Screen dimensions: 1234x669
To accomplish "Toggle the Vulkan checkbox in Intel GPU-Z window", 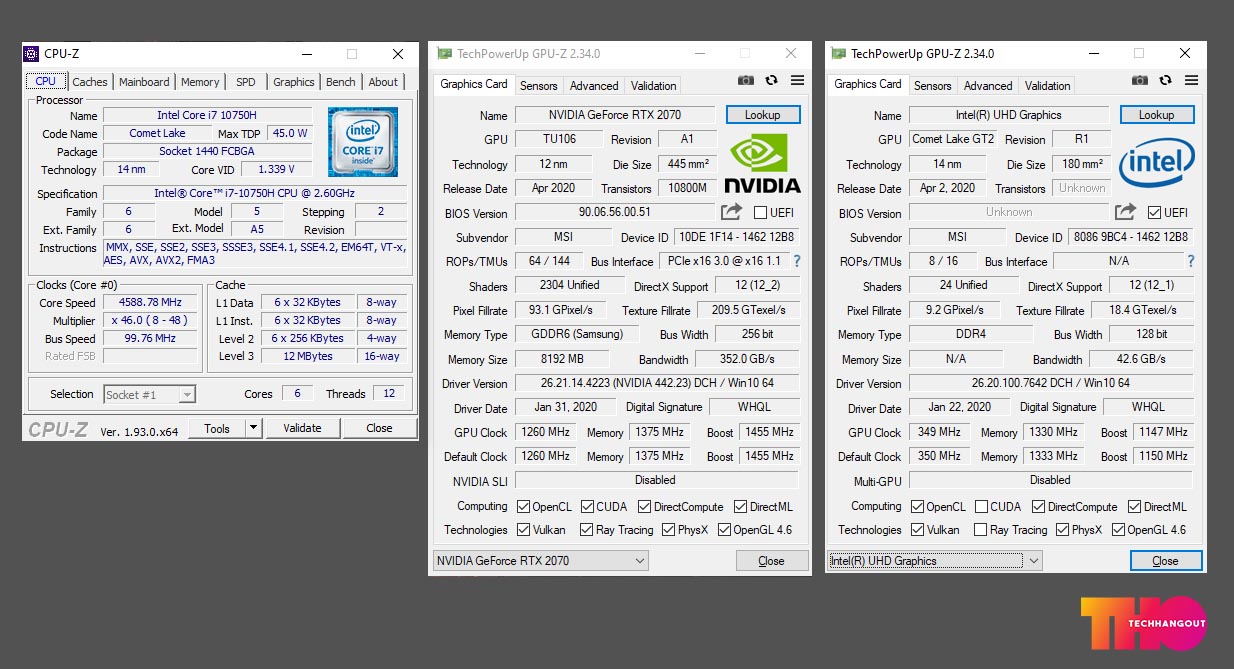I will (x=917, y=530).
